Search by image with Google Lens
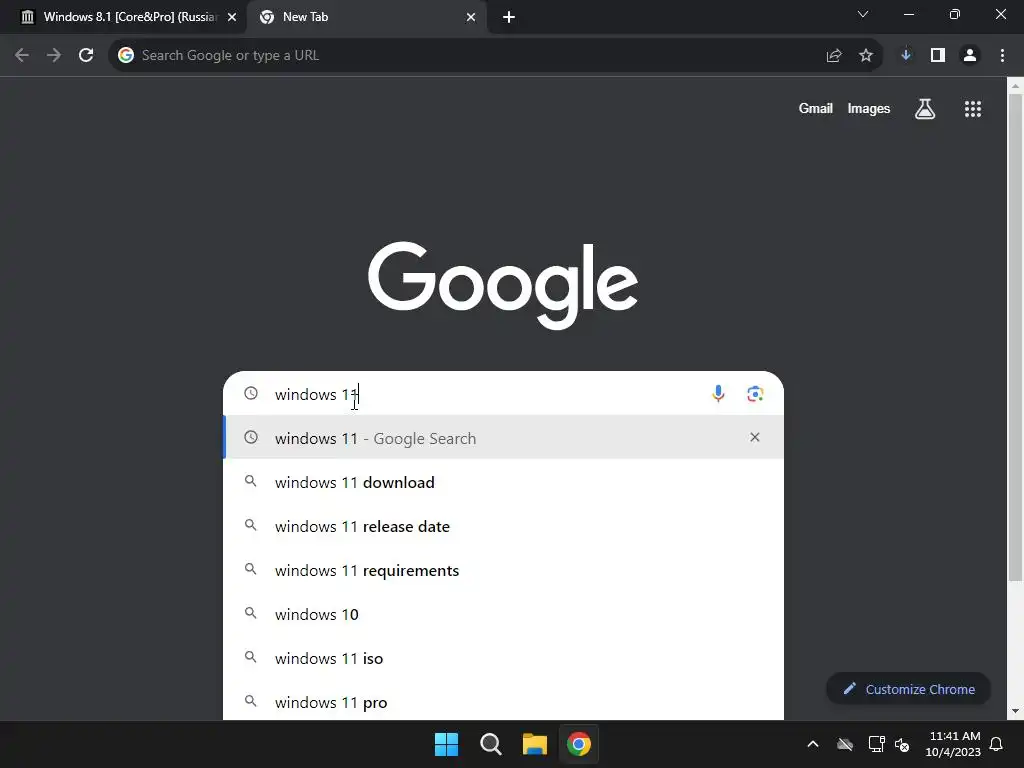The image size is (1024, 768). click(x=755, y=394)
